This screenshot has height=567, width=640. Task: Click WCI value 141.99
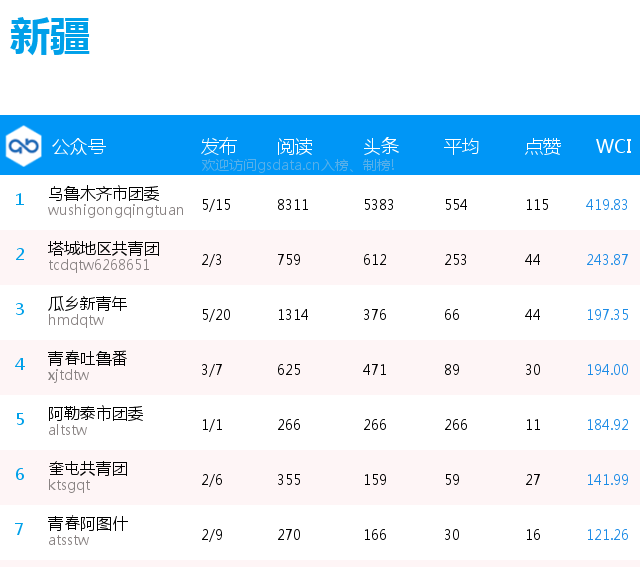607,480
